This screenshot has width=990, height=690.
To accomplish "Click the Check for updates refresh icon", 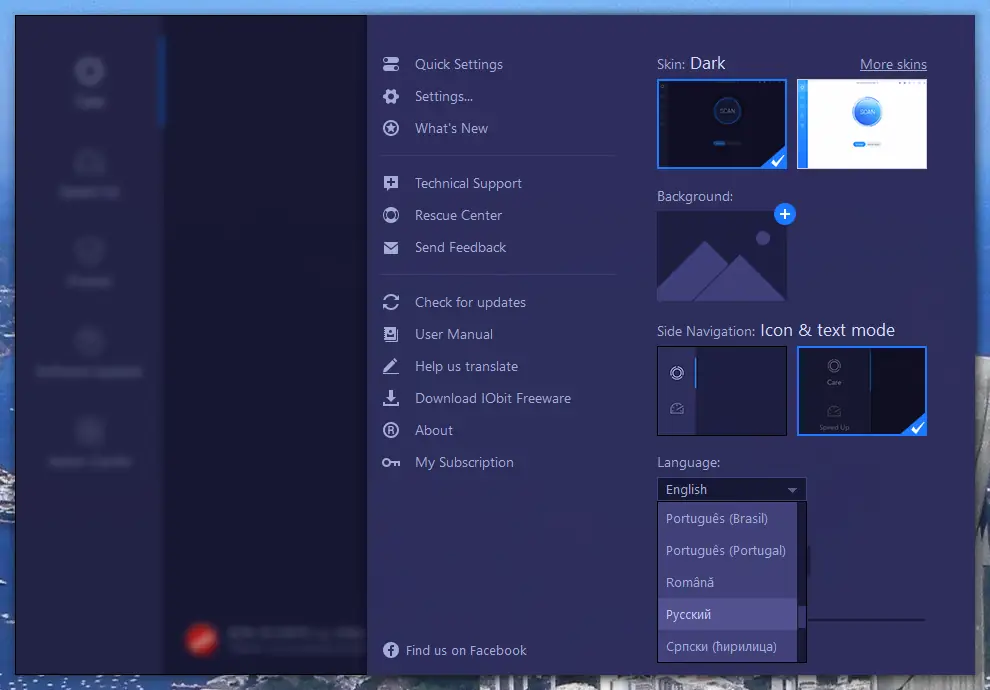I will coord(391,302).
